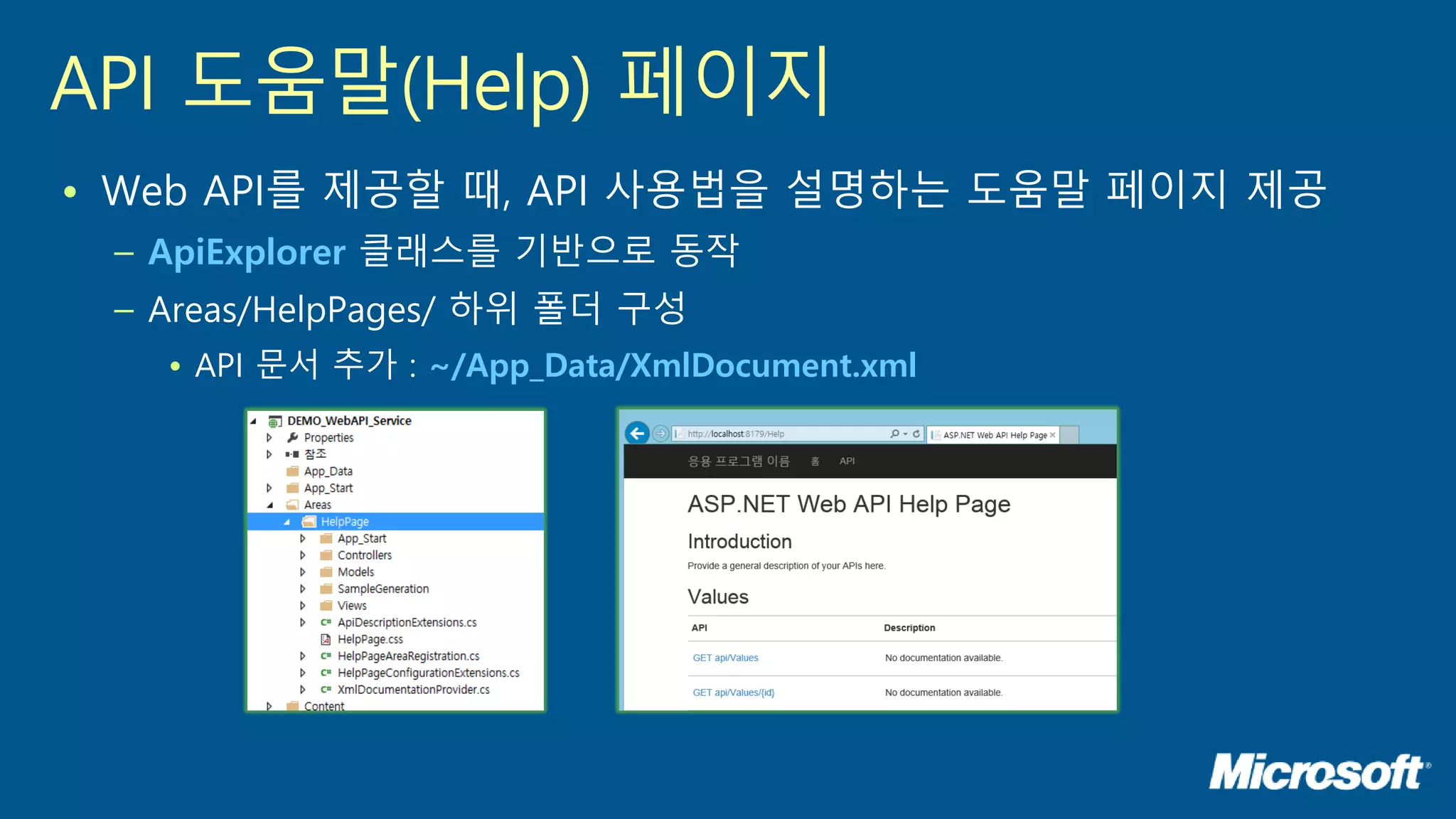Open the GET api/Values link
1456x819 pixels.
click(725, 658)
